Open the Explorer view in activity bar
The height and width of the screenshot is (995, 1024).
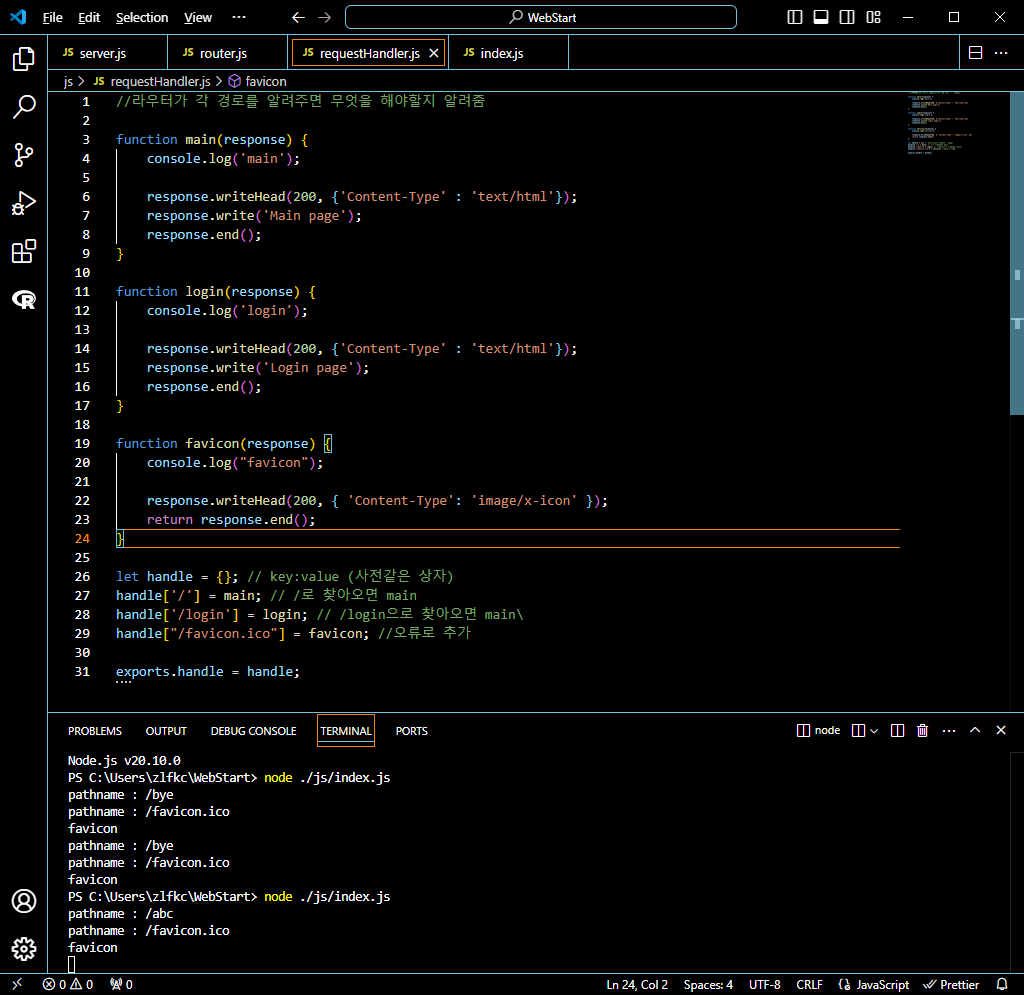tap(24, 59)
